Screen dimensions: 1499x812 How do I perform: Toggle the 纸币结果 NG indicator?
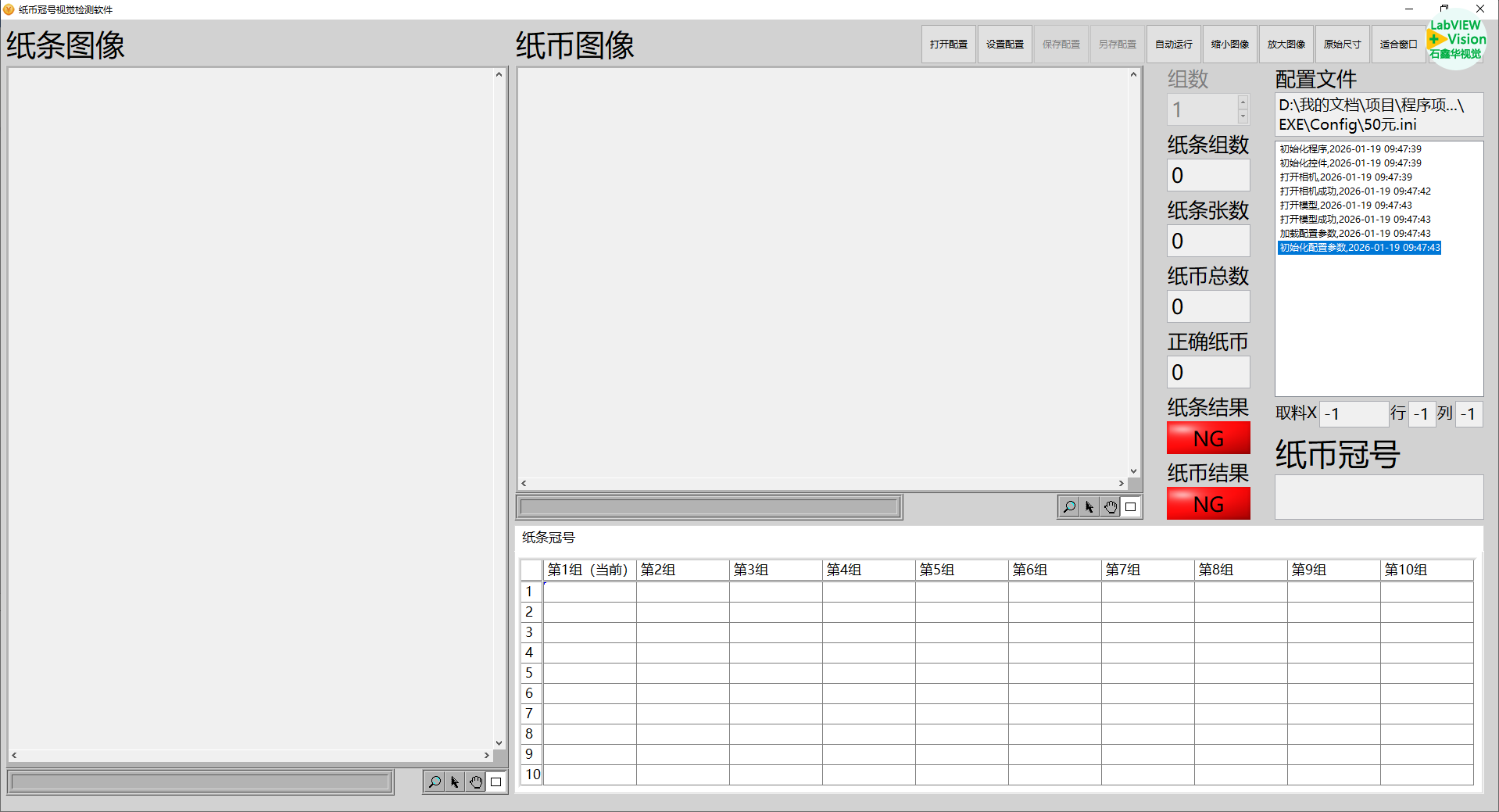[1208, 504]
